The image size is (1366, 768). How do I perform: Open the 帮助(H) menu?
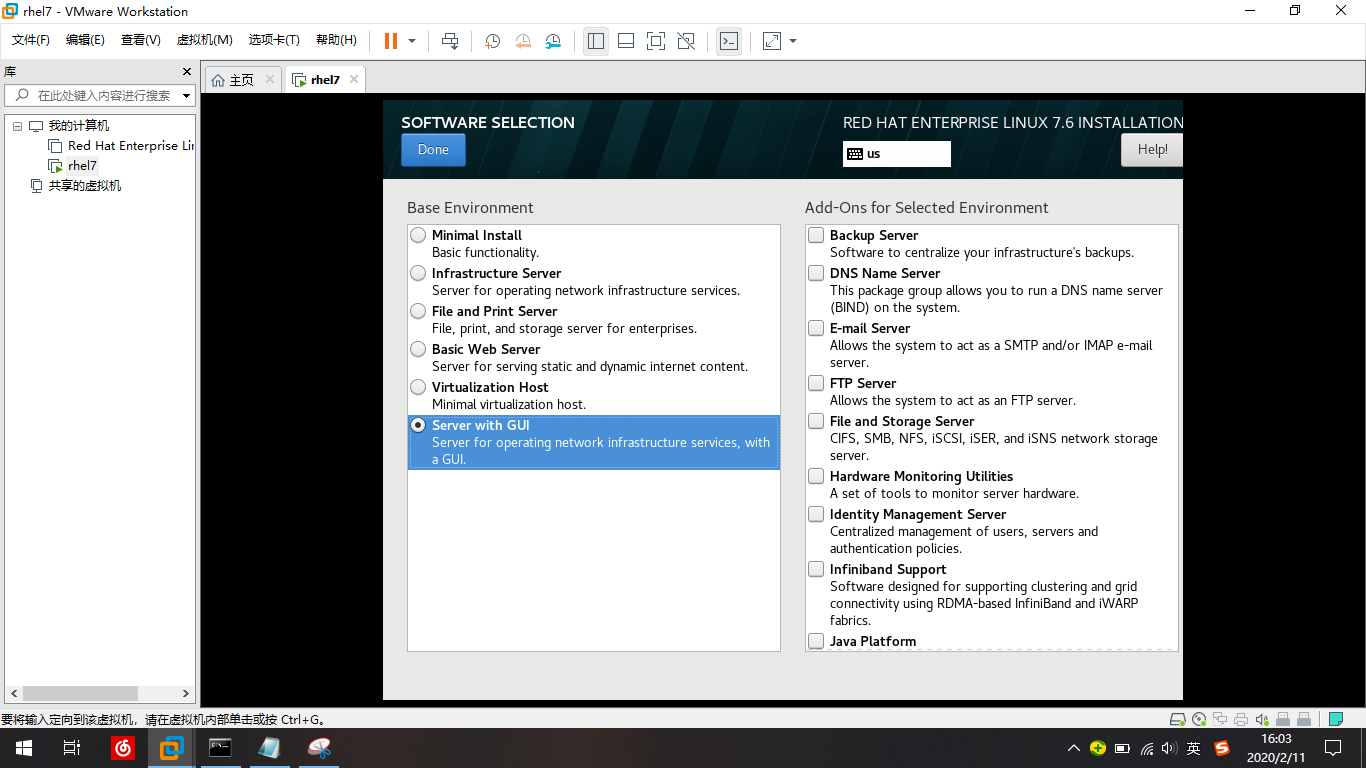click(336, 40)
